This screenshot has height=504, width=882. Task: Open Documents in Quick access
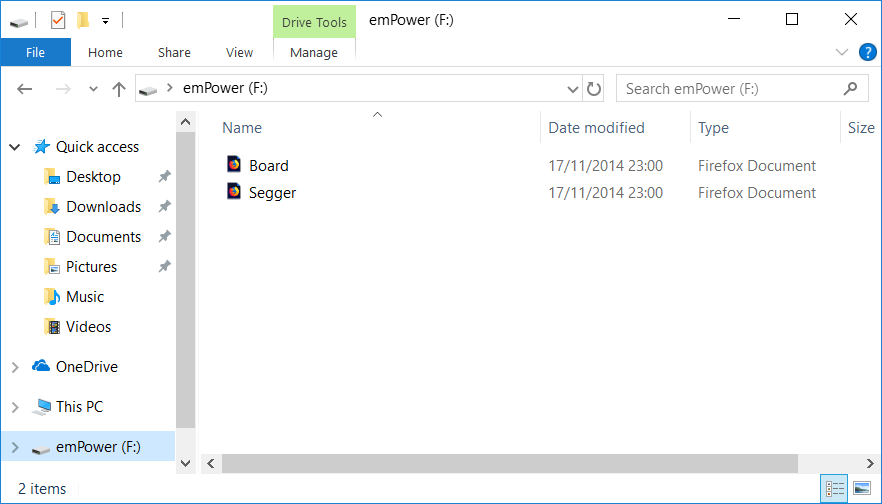(x=104, y=237)
